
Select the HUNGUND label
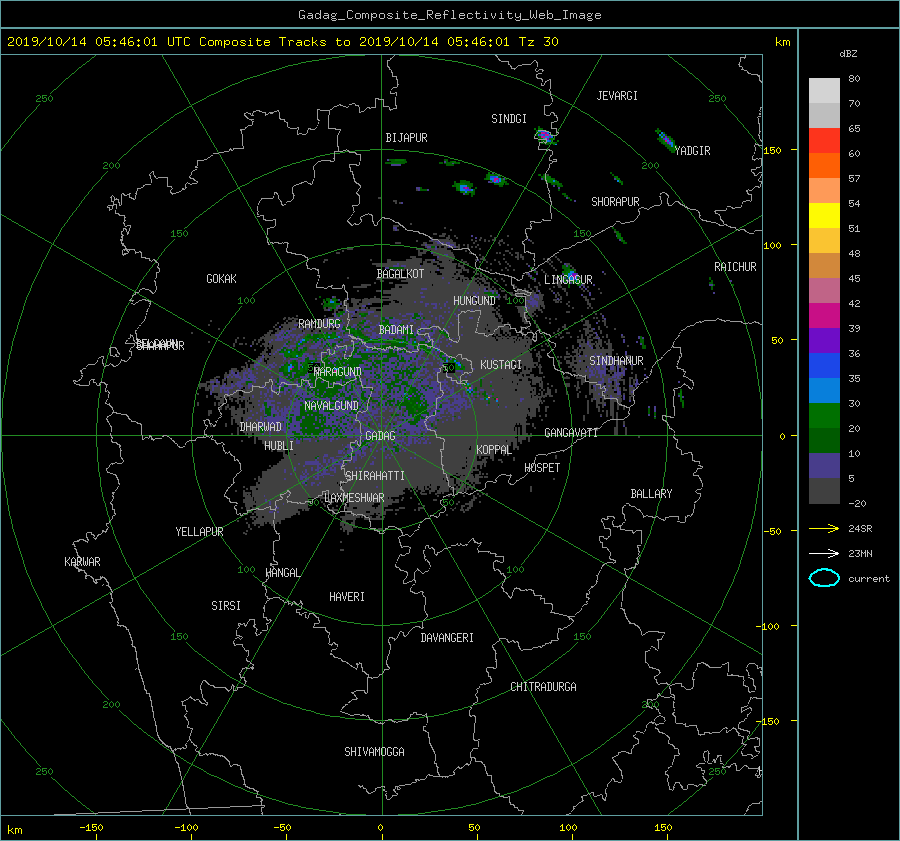point(474,301)
